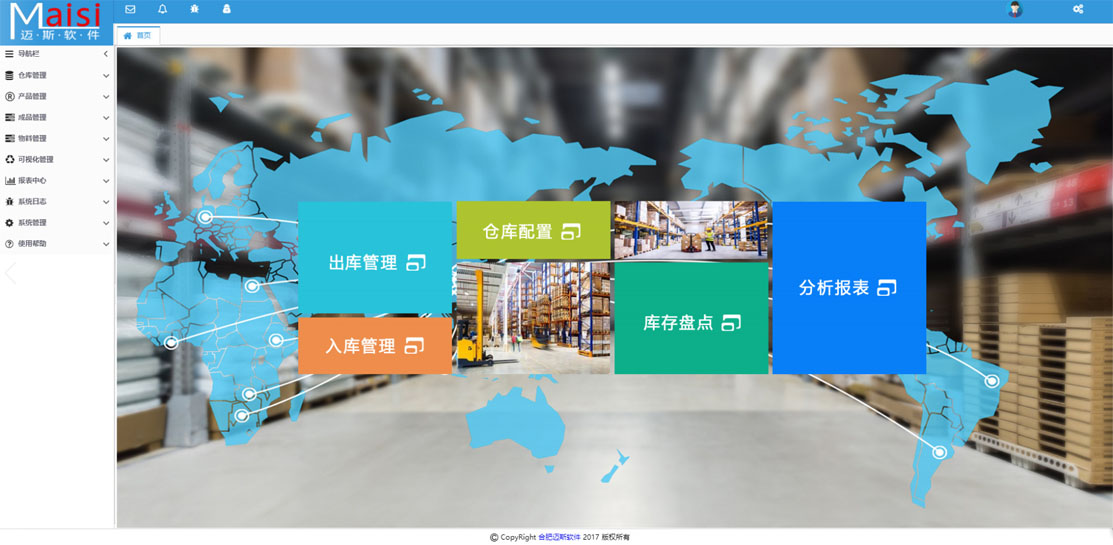Screen dimensions: 1113x545
Task: Open the 出库管理 tile
Action: tap(375, 263)
